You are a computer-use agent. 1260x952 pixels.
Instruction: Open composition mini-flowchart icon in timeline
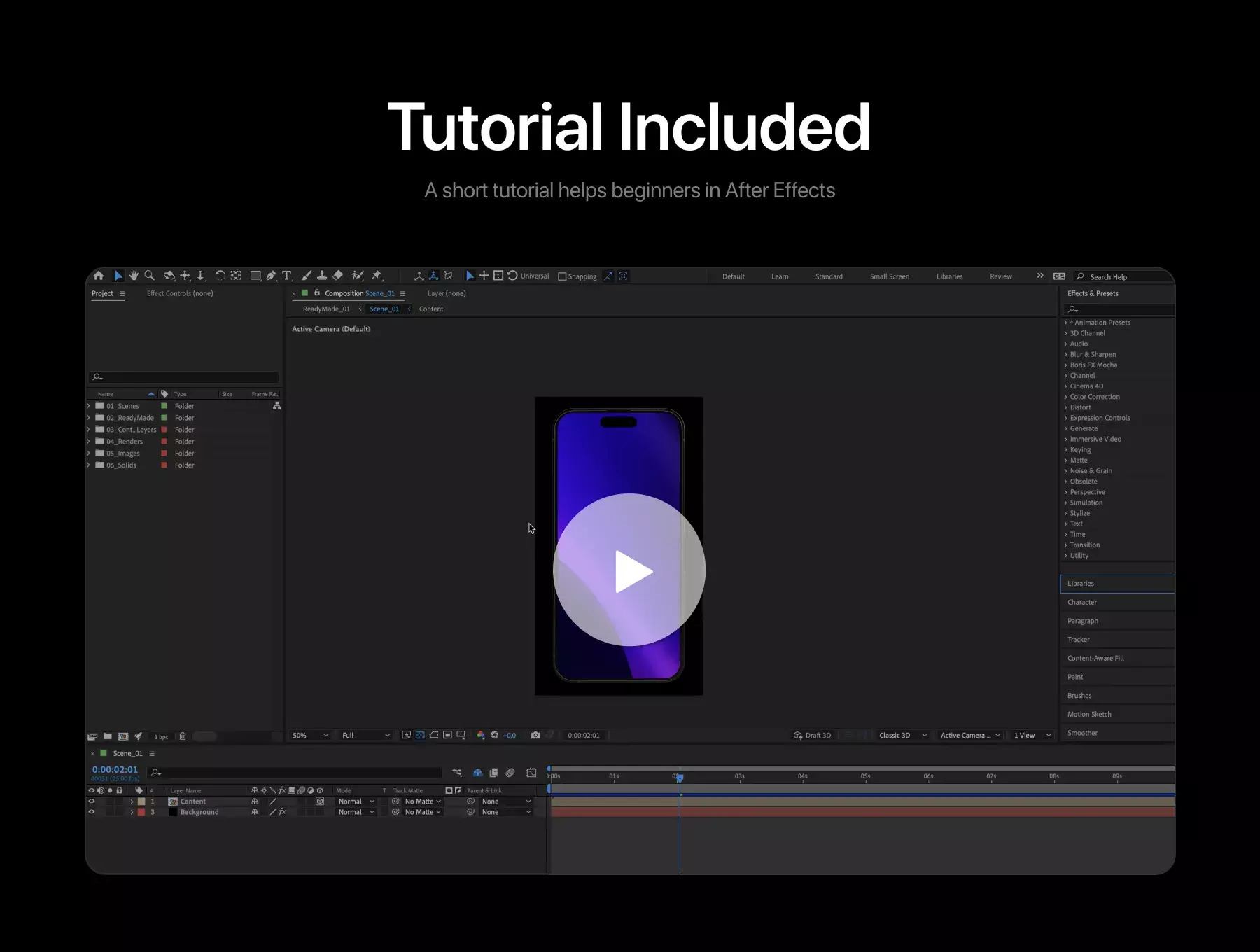(x=457, y=773)
